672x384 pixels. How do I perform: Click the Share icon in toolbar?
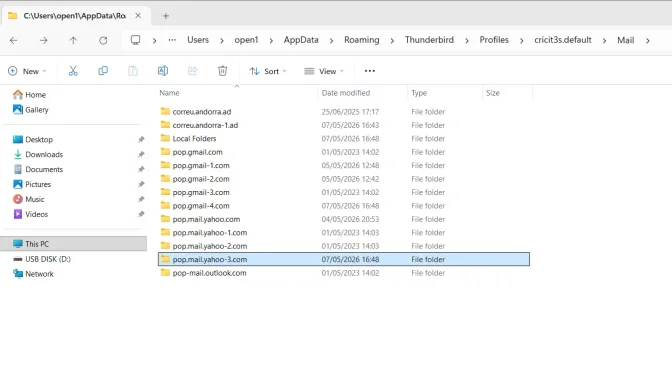(x=193, y=71)
